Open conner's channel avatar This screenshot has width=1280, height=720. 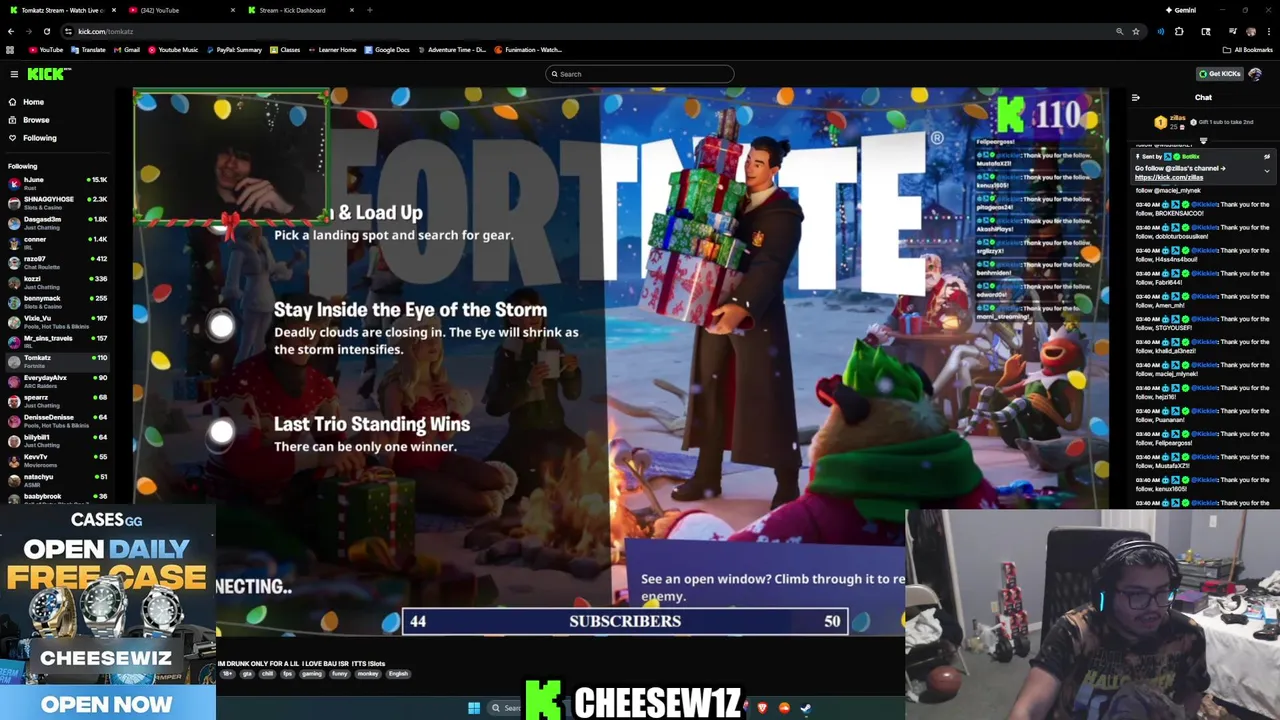(14, 243)
